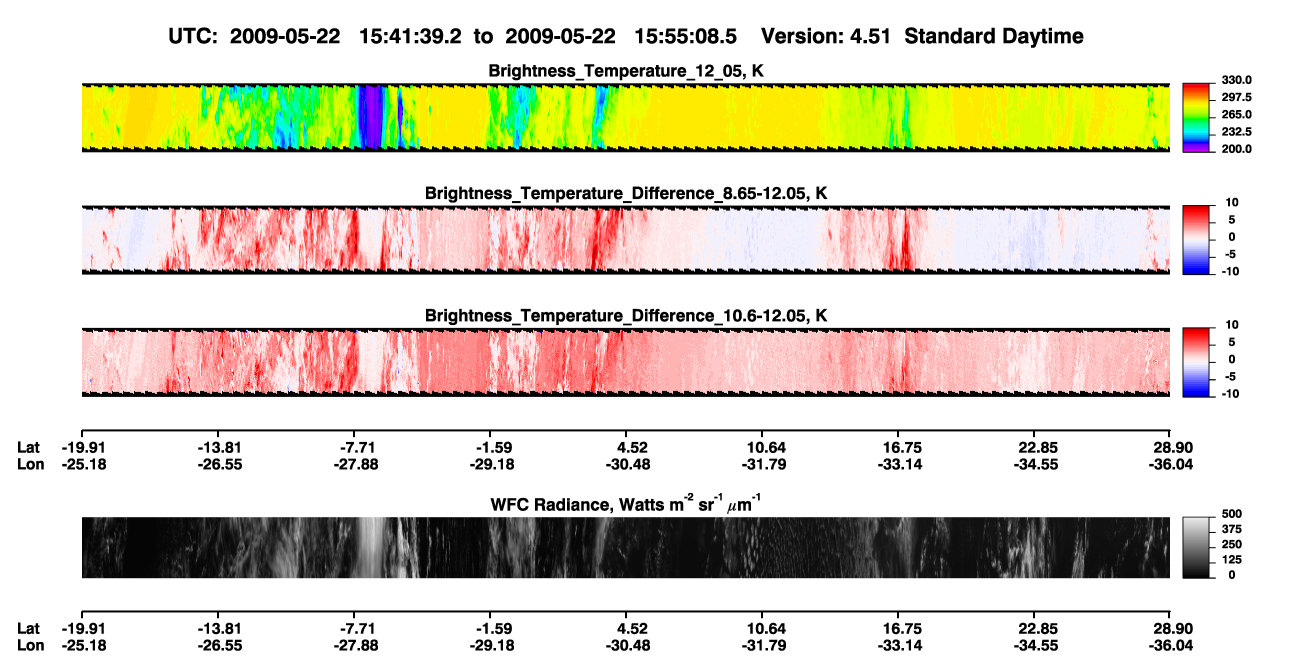Click the '-10' label of the 8.65-12.05 colorbar
This screenshot has height=667, width=1300.
[x=1229, y=271]
